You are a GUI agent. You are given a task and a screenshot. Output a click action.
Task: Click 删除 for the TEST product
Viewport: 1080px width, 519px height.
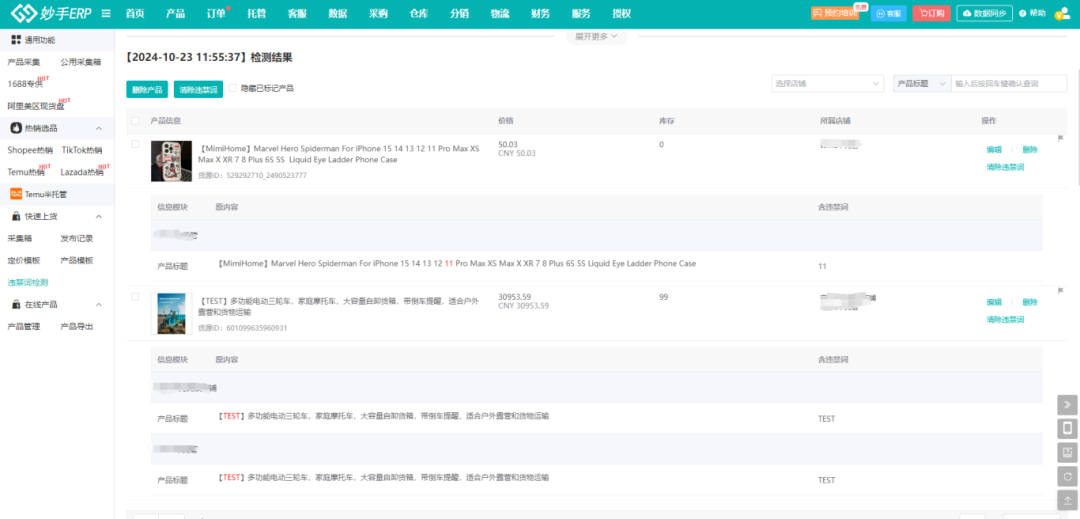pyautogui.click(x=1030, y=302)
